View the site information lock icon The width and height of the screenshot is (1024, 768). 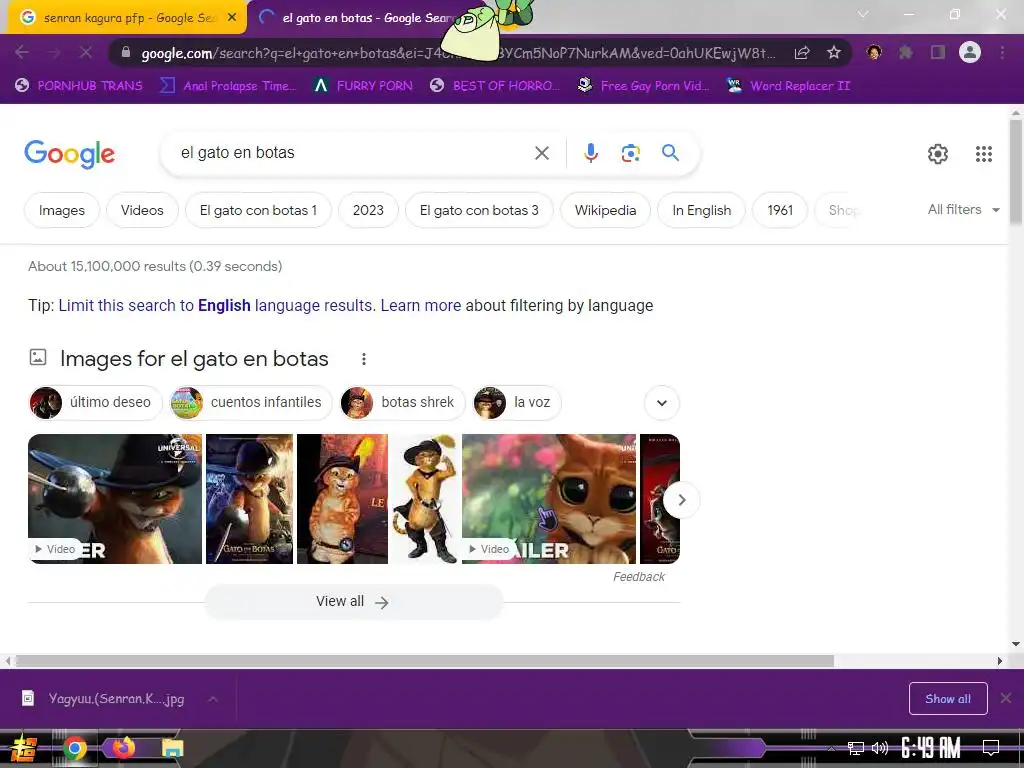click(126, 53)
